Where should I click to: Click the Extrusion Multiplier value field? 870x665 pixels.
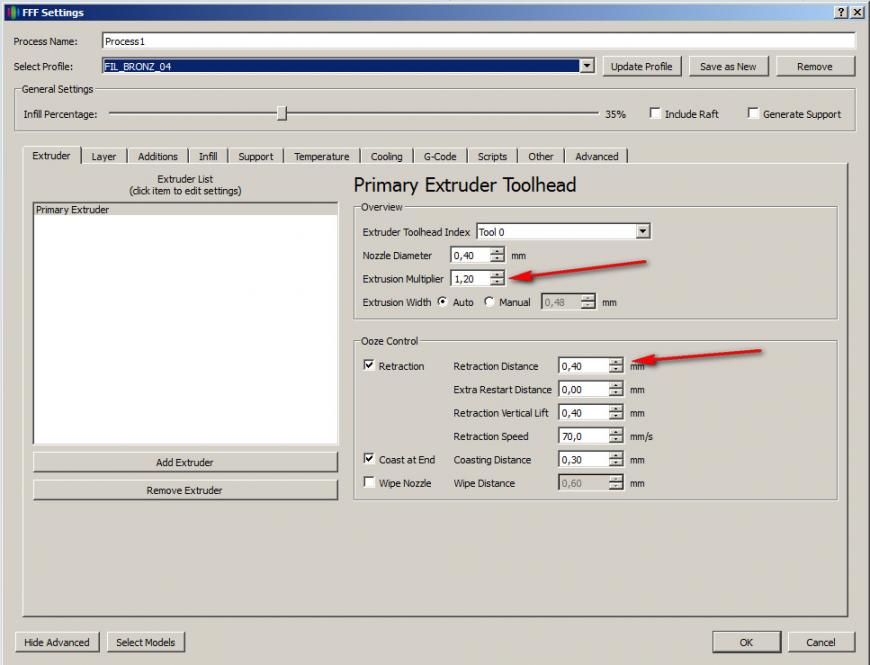(471, 278)
